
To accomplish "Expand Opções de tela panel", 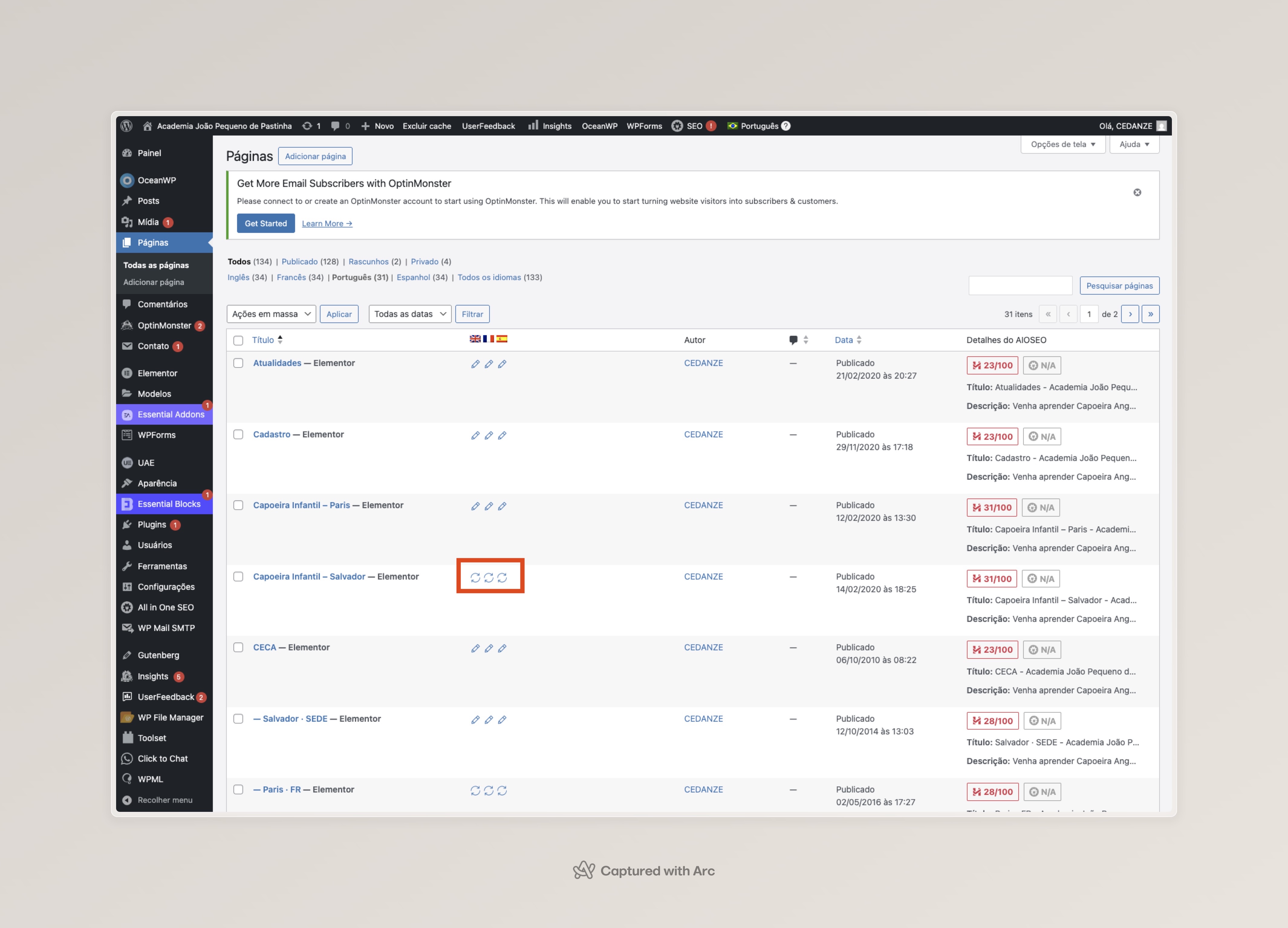I will tap(1062, 144).
